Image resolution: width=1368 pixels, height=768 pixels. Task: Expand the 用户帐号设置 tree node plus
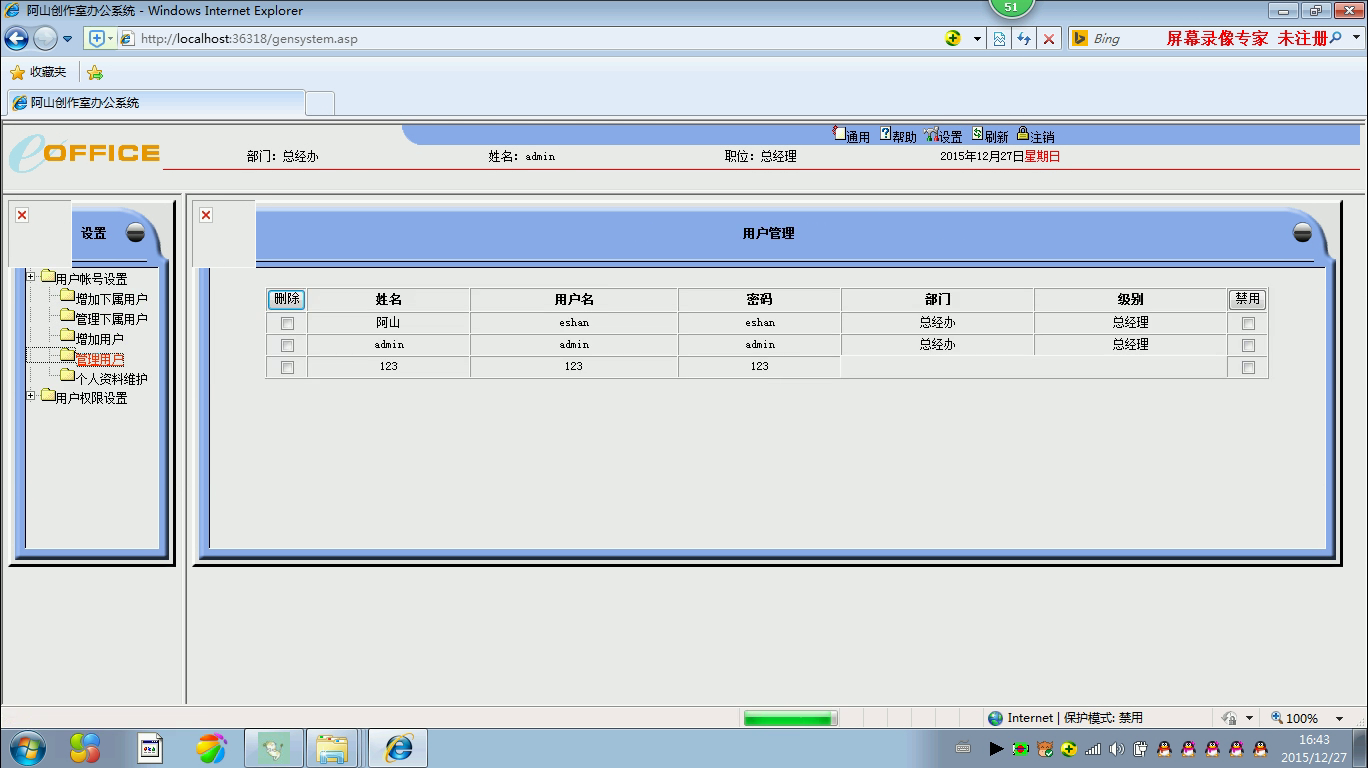pyautogui.click(x=31, y=276)
